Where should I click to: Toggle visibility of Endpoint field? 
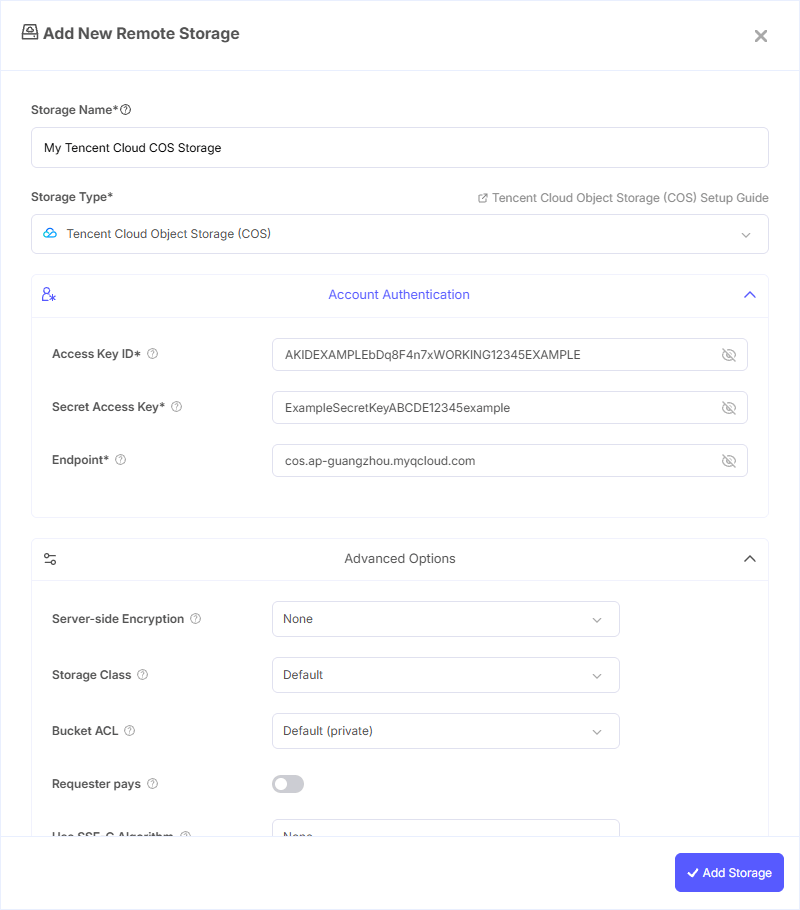pos(728,461)
